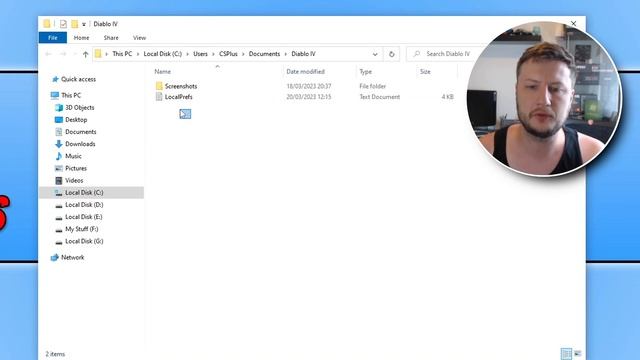Close the Diablo IV Explorer window
This screenshot has height=360, width=640.
coord(573,23)
